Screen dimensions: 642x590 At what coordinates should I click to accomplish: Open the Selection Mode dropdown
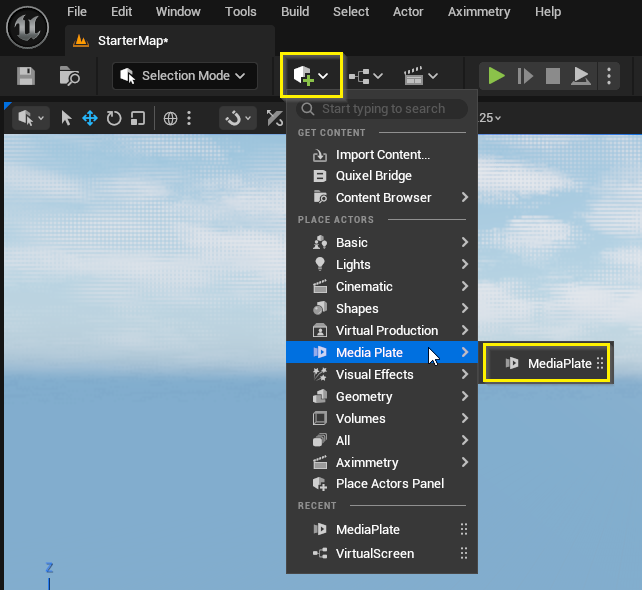(x=185, y=76)
